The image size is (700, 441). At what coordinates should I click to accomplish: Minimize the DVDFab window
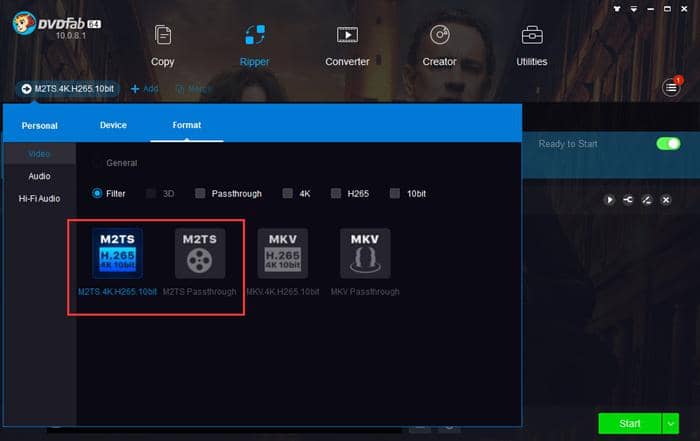(650, 8)
